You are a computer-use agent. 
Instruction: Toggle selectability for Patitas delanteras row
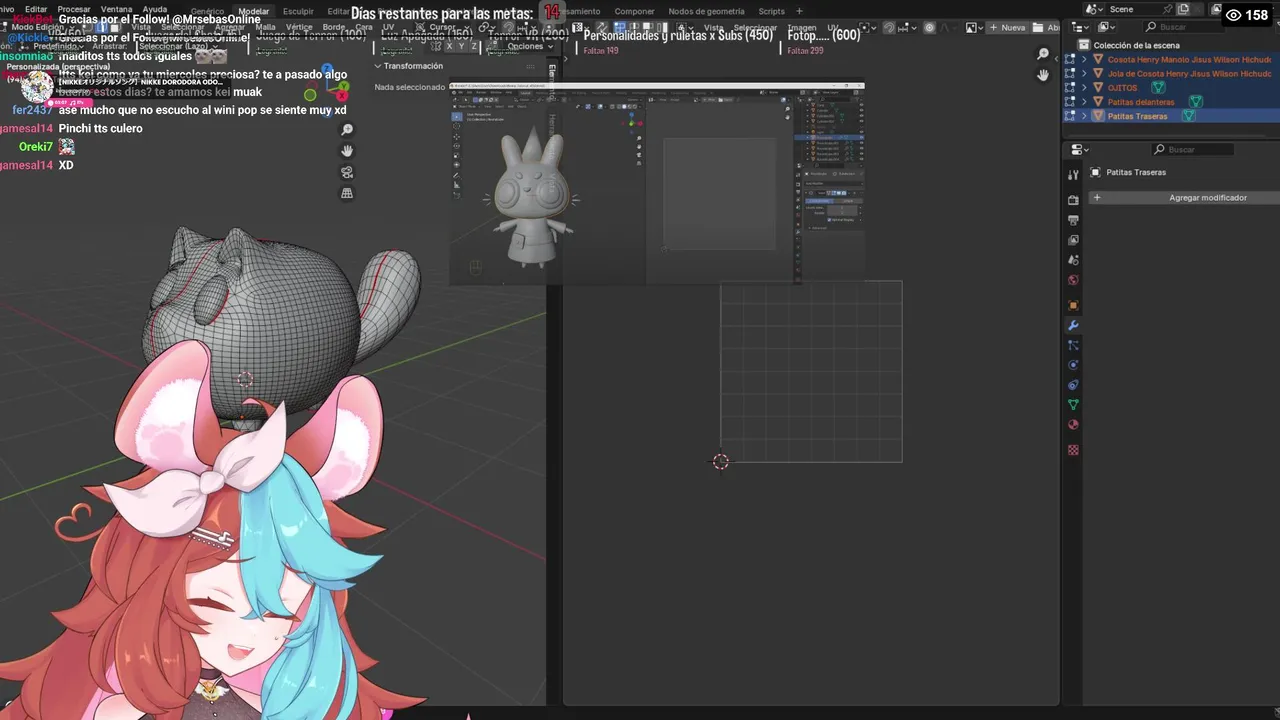[x=1070, y=102]
